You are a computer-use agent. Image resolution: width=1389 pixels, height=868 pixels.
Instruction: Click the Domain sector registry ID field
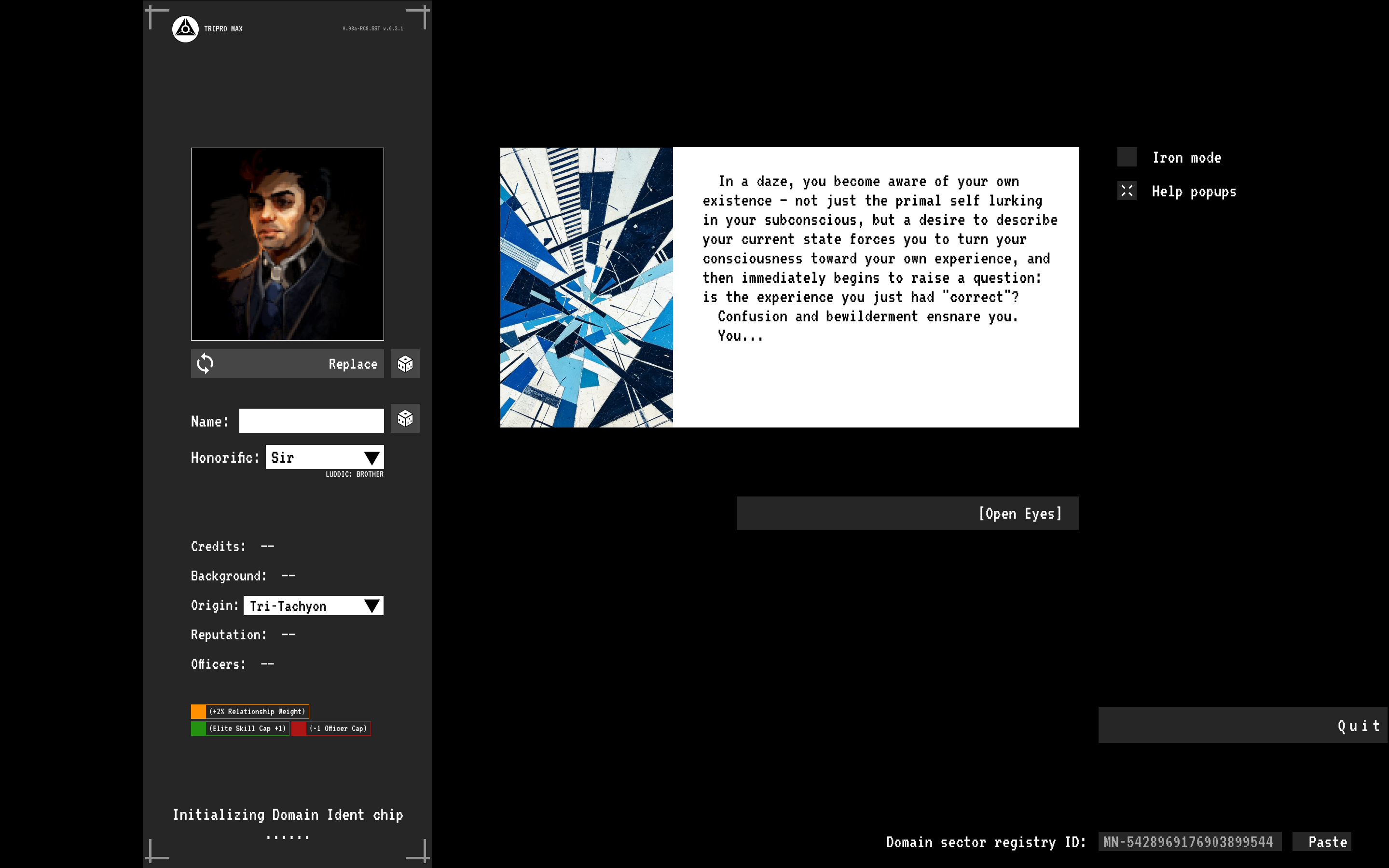coord(1190,841)
